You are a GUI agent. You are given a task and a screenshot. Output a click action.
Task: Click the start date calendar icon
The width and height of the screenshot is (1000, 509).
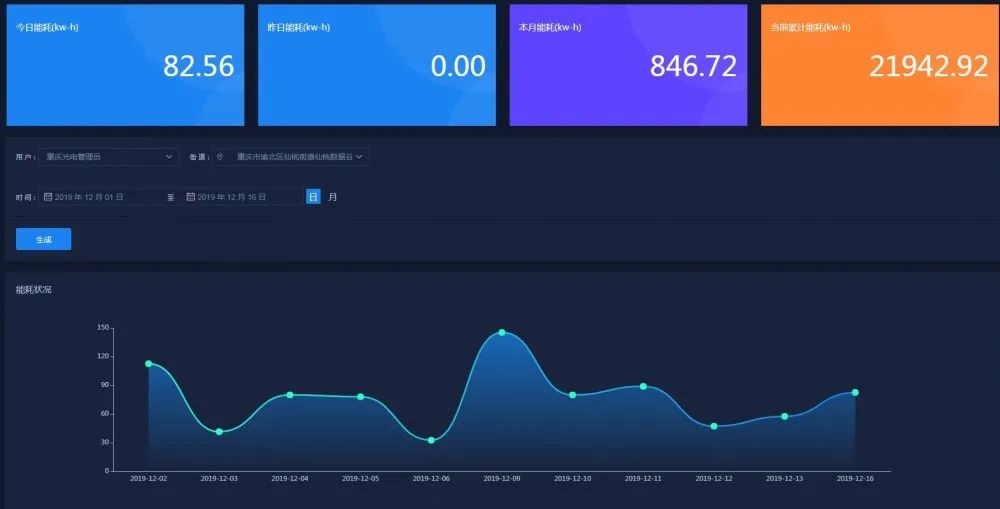coord(48,197)
